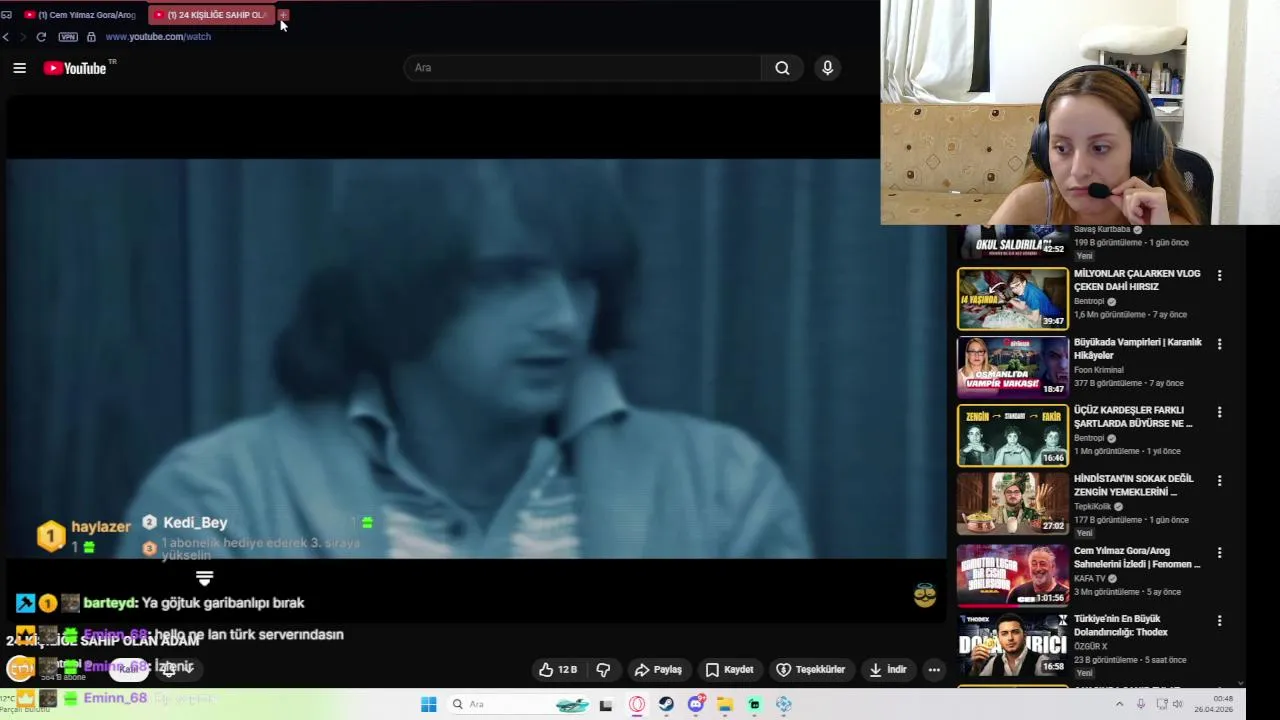
Task: Visit the TepkiKolik channel name
Action: click(1092, 506)
